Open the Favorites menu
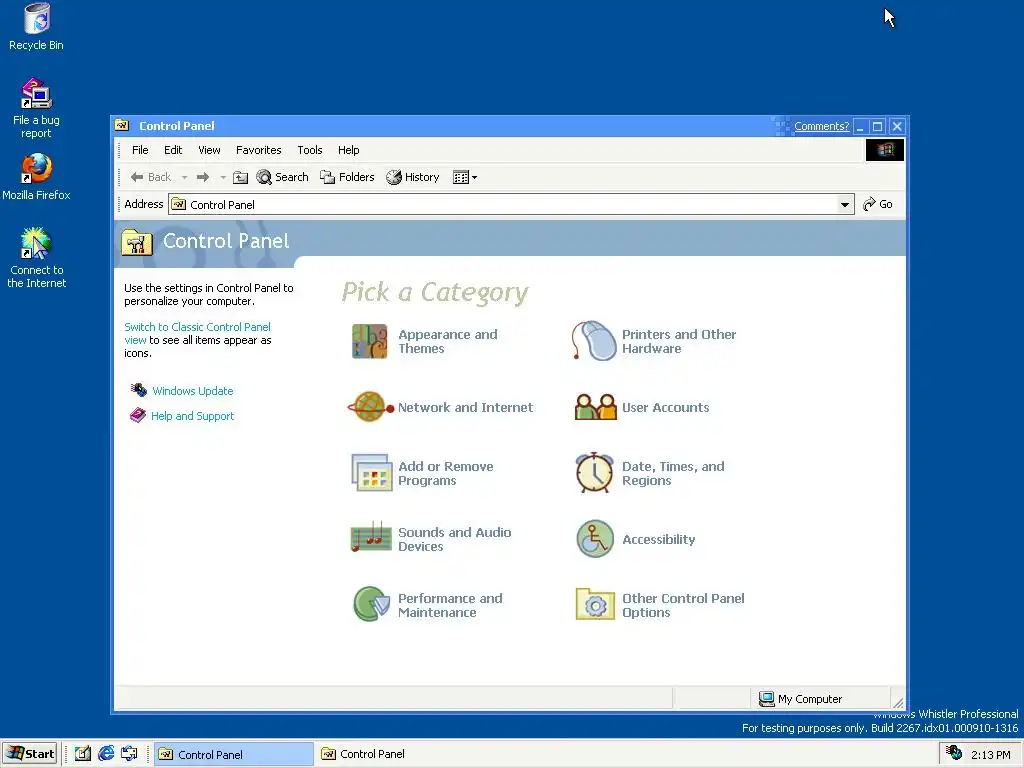This screenshot has height=768, width=1024. tap(259, 150)
